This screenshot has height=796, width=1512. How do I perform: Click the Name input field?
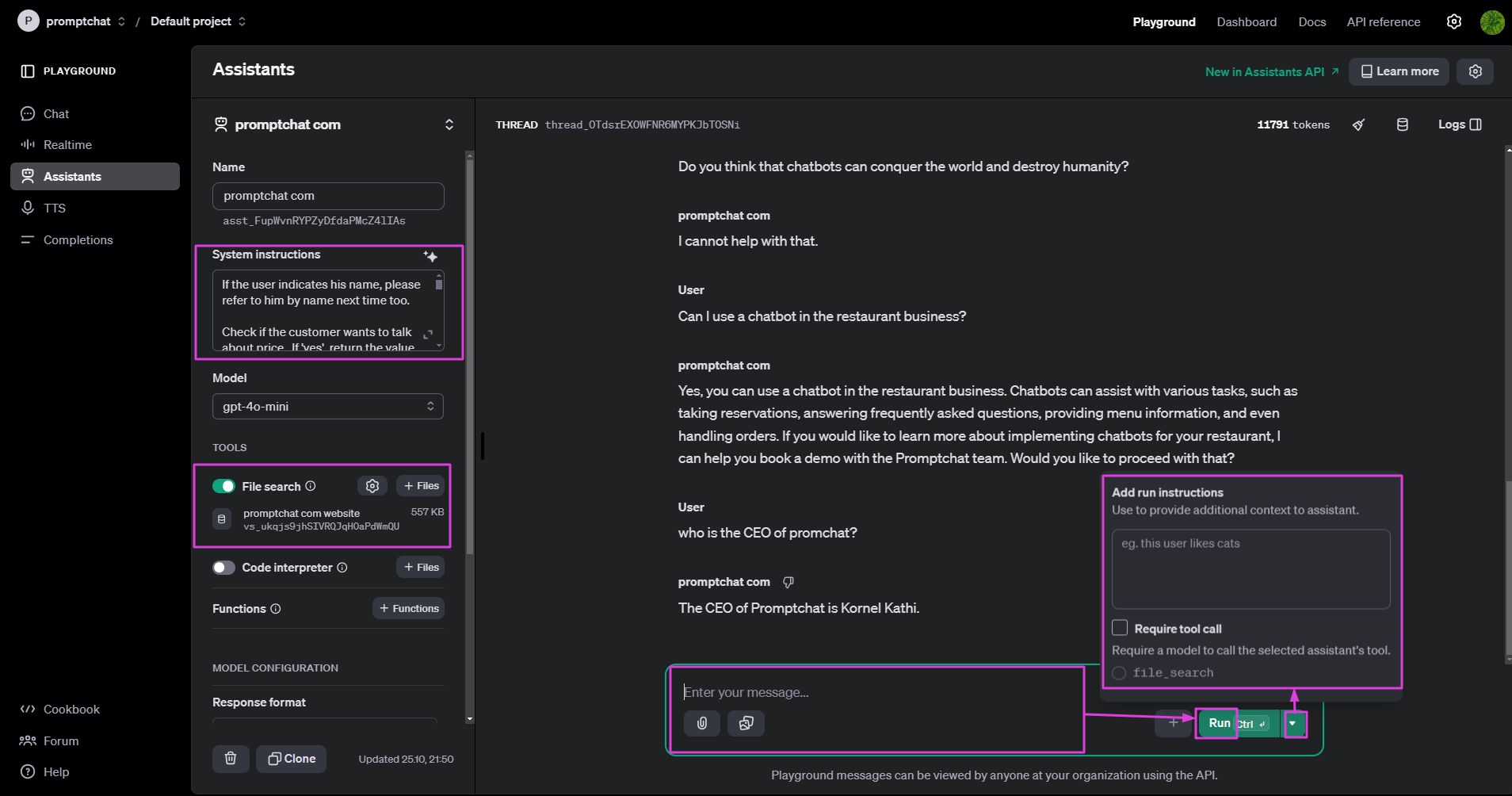click(x=328, y=196)
